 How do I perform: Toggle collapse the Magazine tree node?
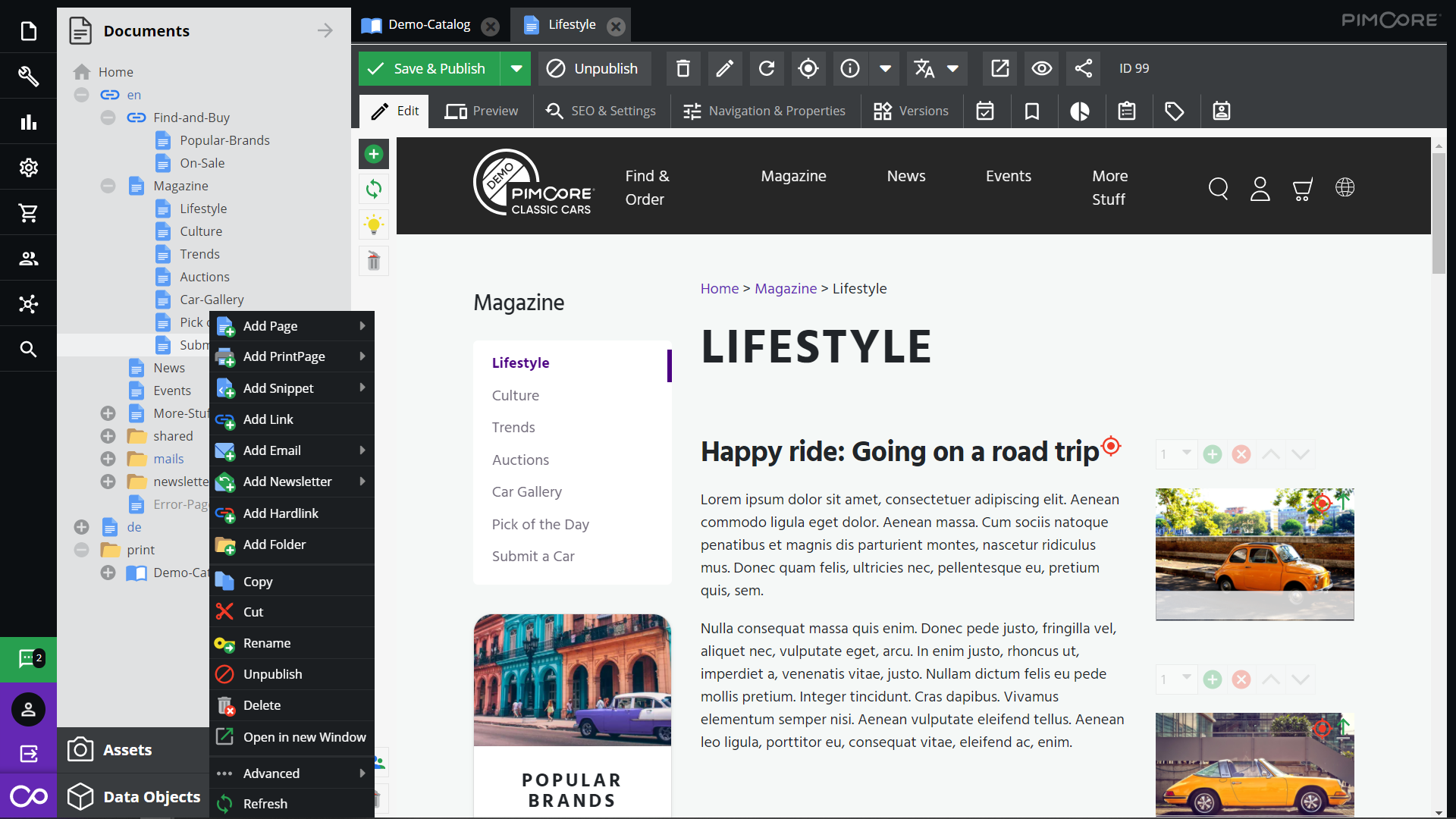pos(107,185)
